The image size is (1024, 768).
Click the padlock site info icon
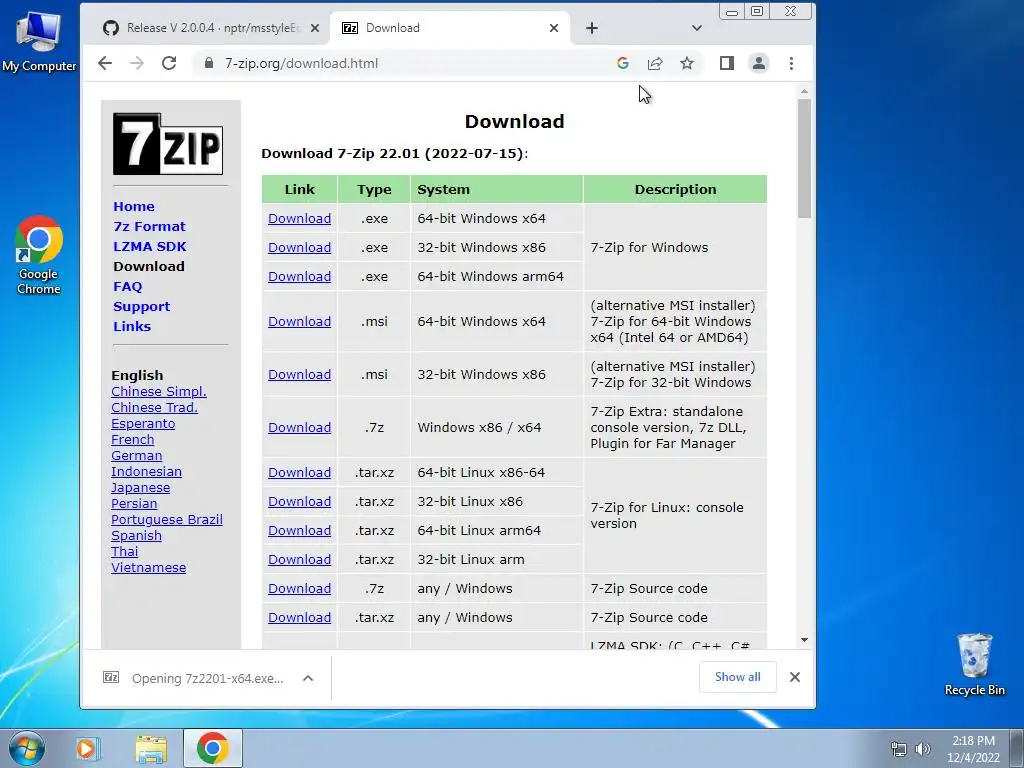[209, 63]
